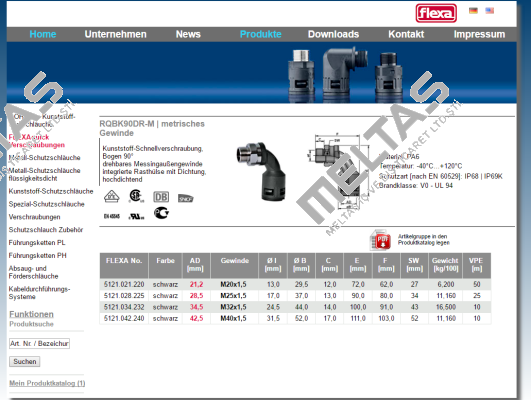
Task: Click the SNCF certification logo
Action: click(x=186, y=198)
